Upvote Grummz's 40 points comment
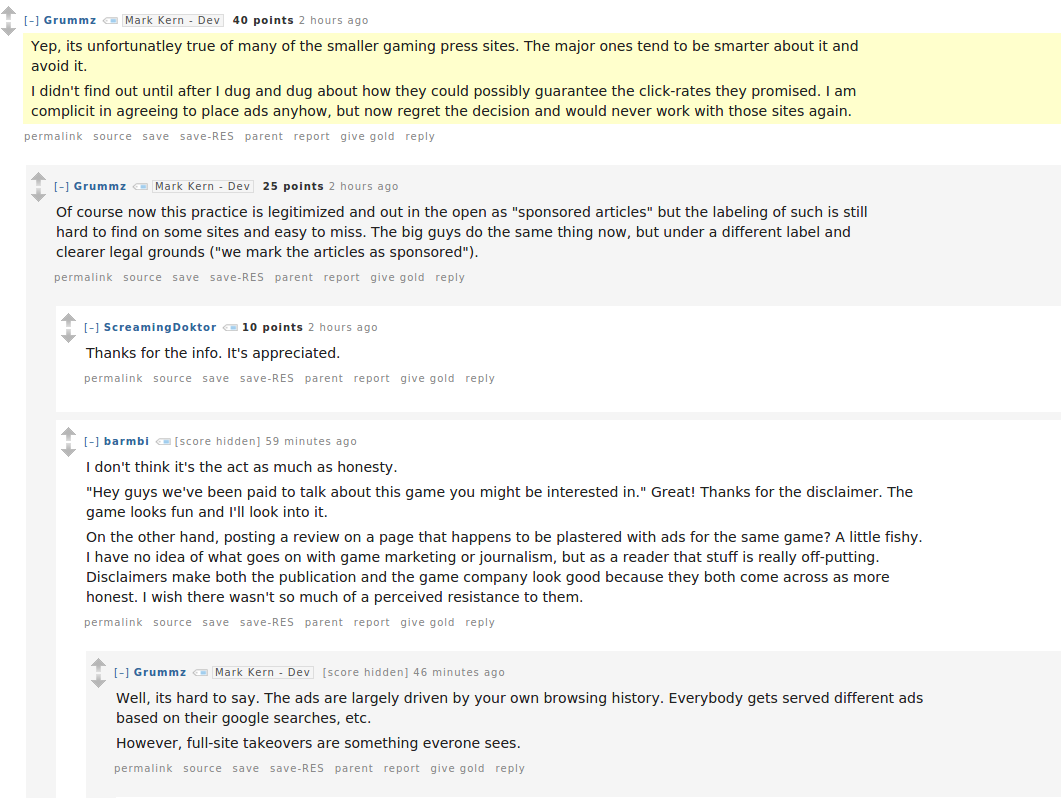 [9, 13]
